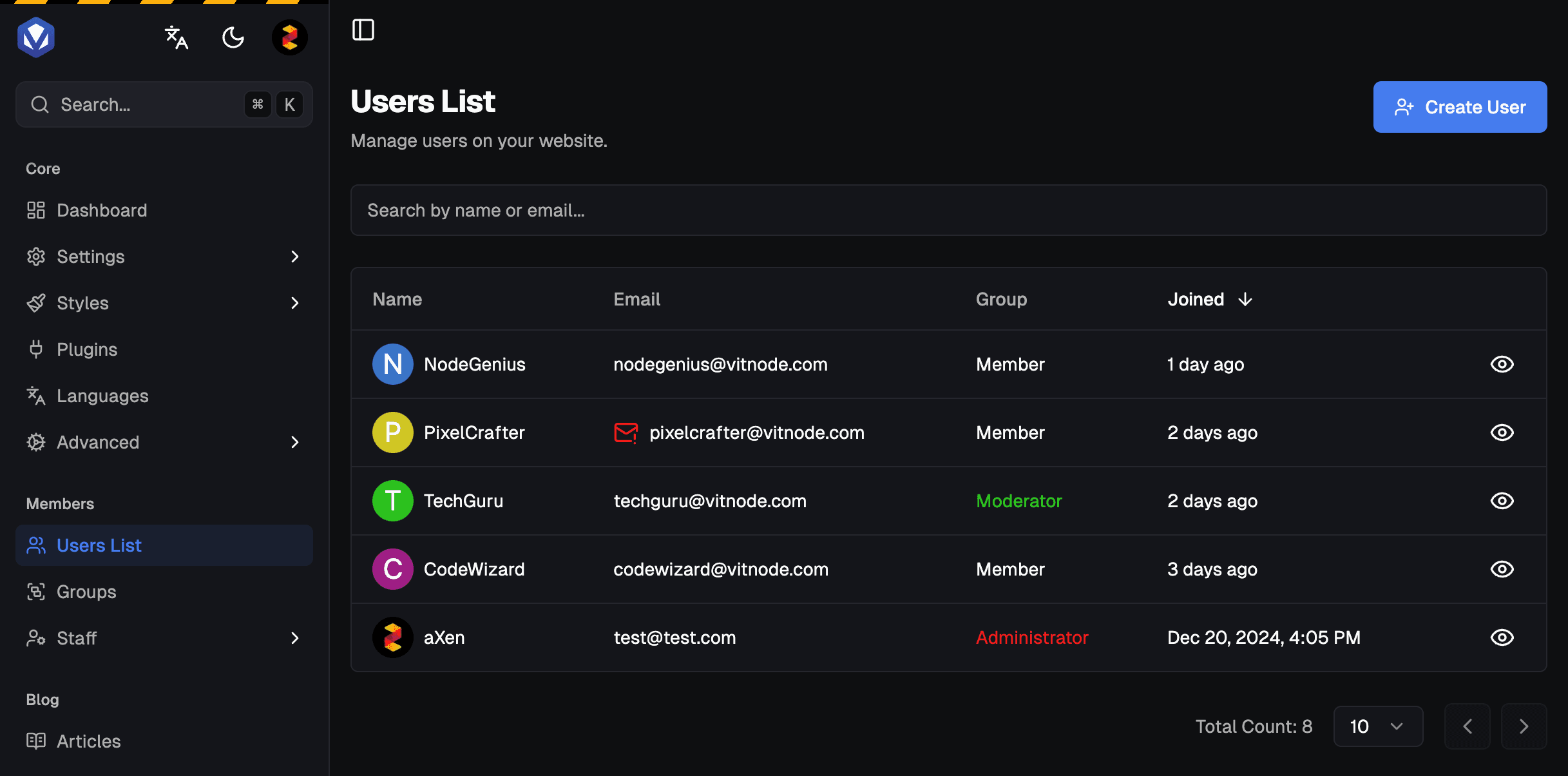Select Users List in the sidebar
Screen dimensions: 1568x776
(164, 545)
